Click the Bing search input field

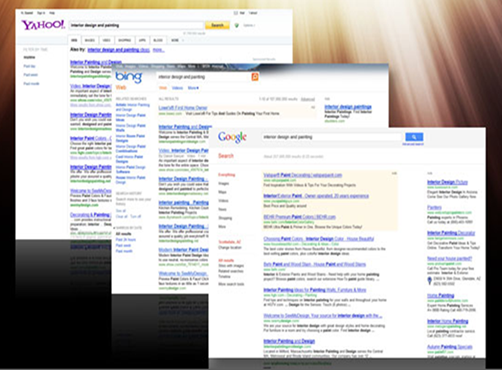204,77
